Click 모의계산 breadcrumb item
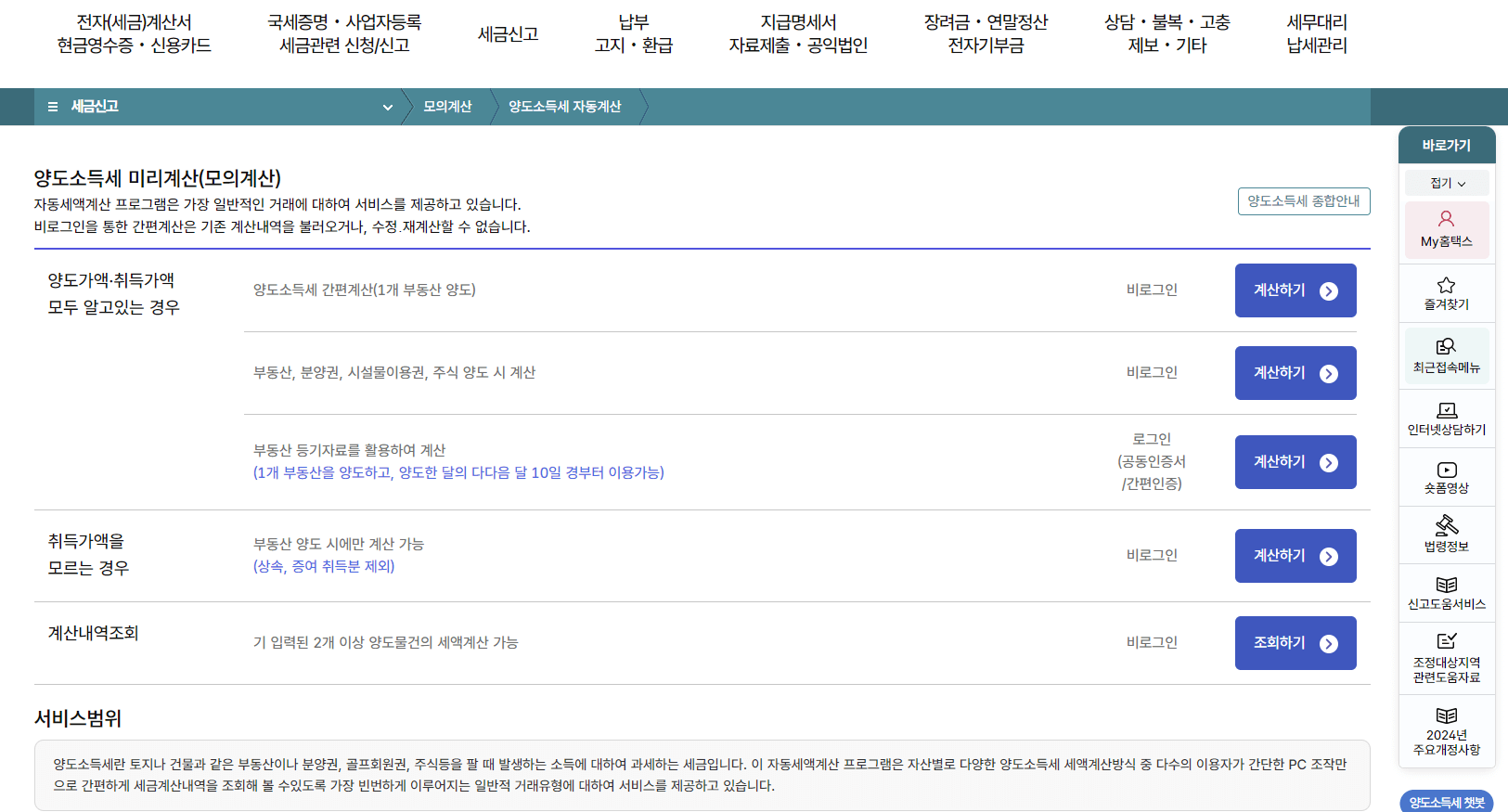 [447, 107]
